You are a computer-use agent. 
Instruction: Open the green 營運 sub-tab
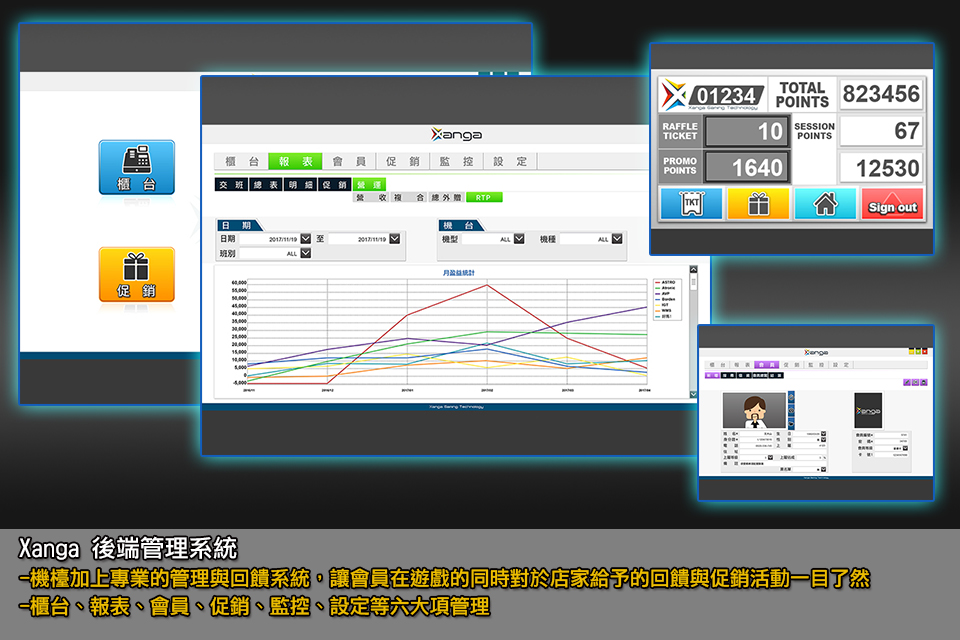pyautogui.click(x=369, y=184)
